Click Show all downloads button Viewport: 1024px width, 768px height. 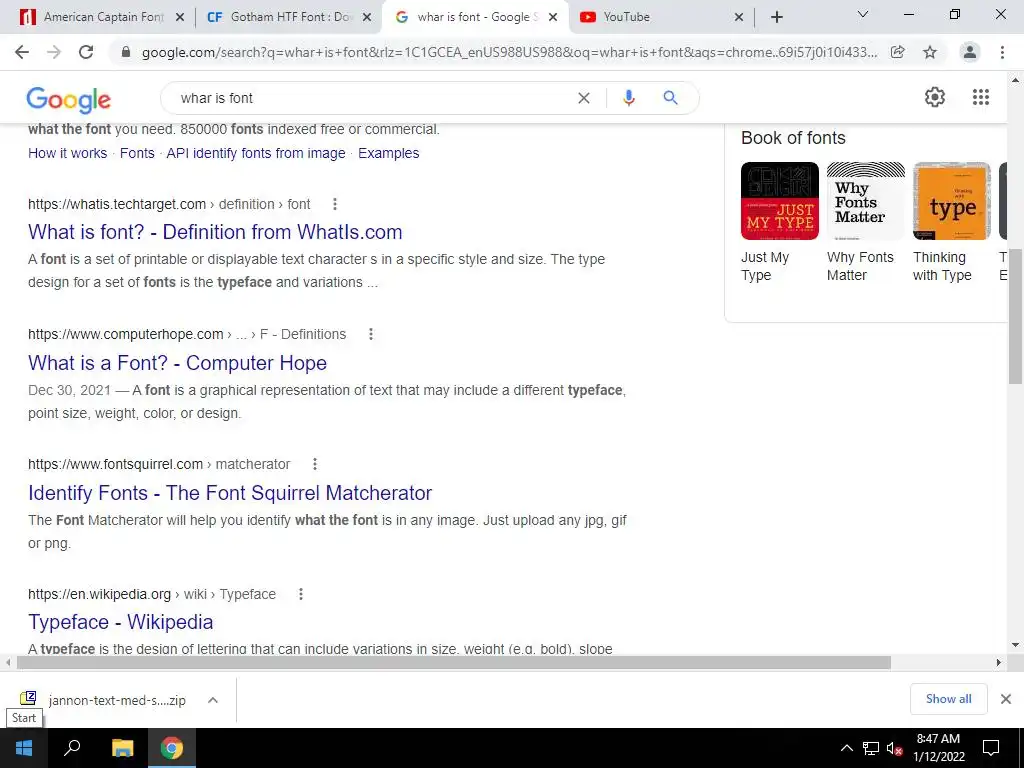coord(948,699)
